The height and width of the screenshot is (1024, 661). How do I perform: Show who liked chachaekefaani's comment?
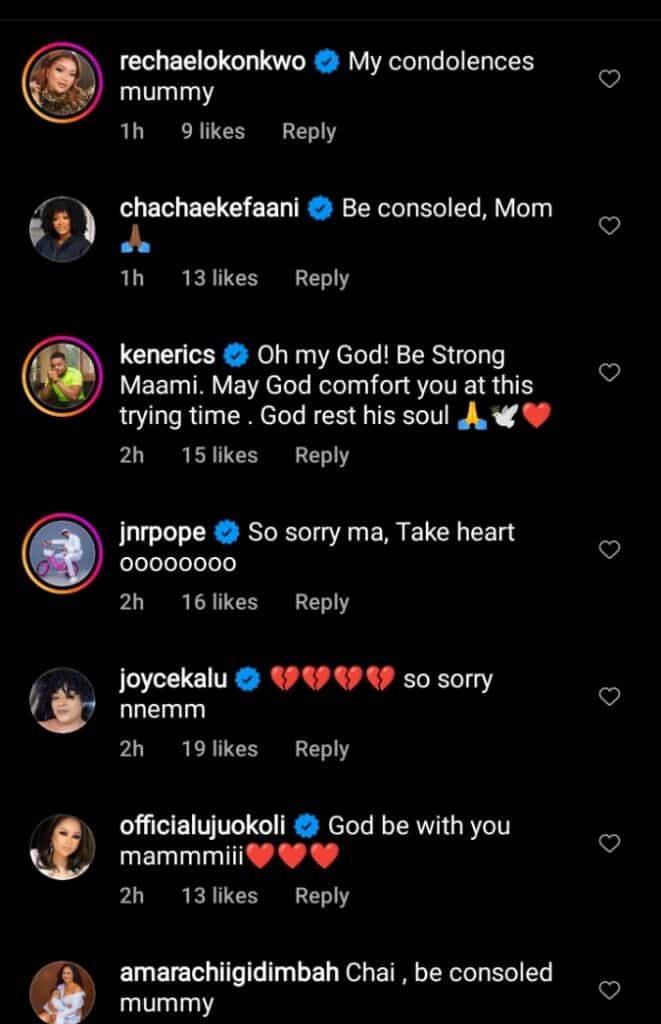point(219,278)
